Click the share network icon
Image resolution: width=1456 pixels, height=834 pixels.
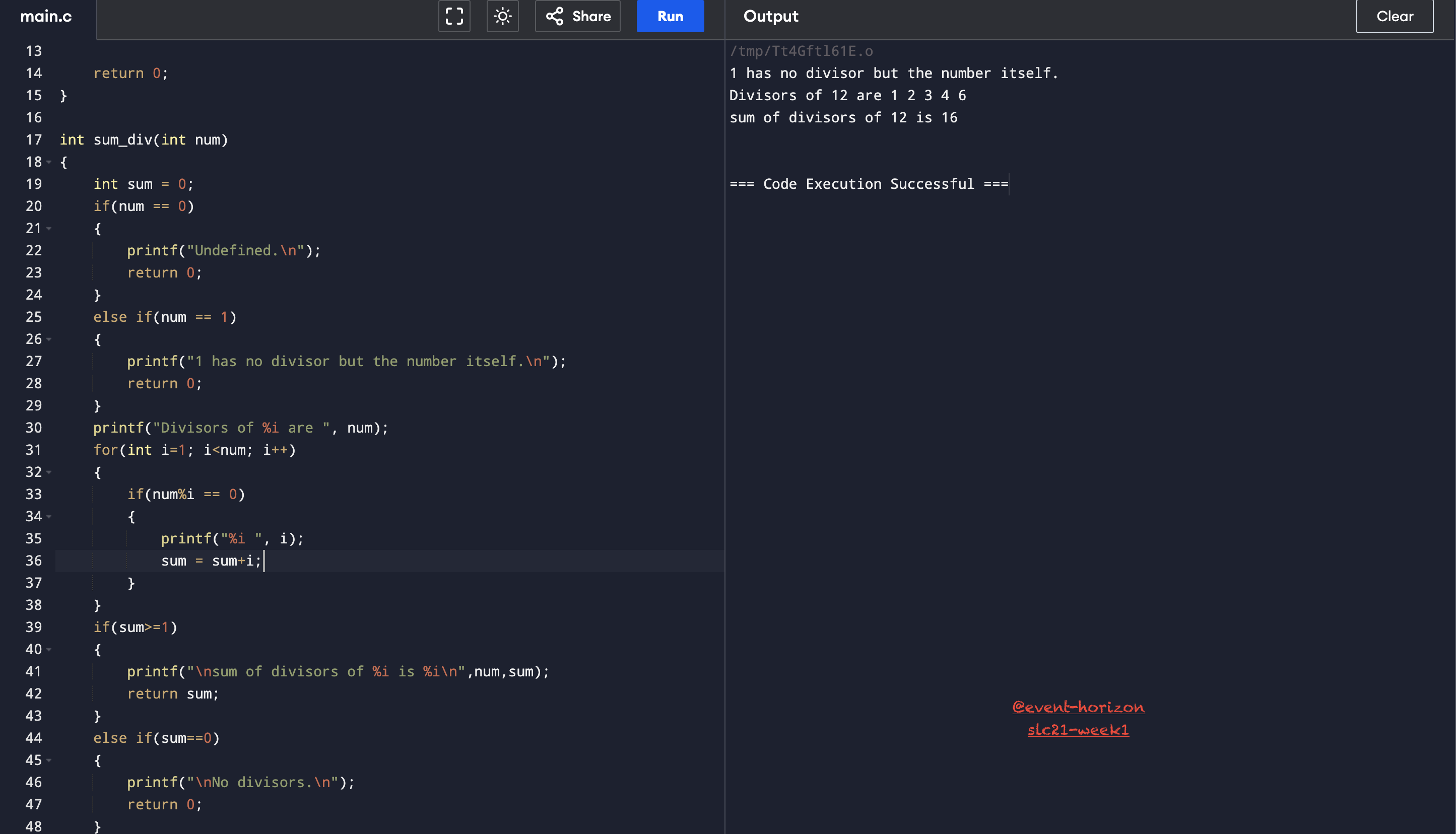pos(554,16)
